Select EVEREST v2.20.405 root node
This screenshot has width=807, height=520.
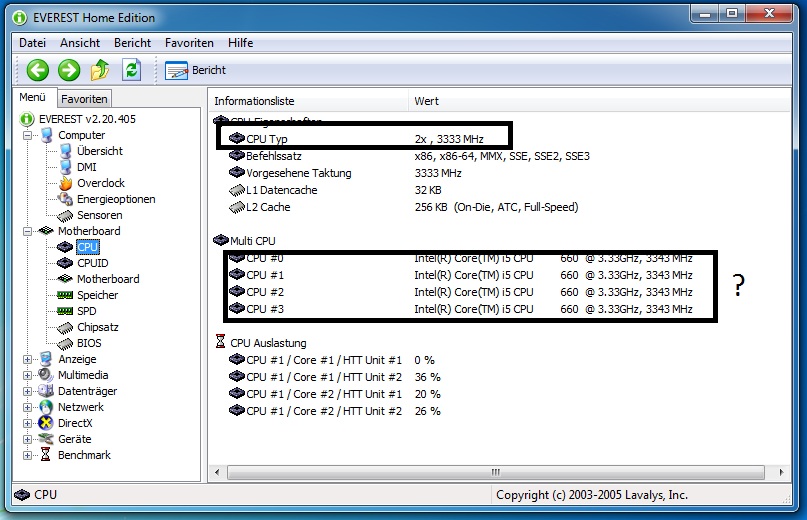87,119
